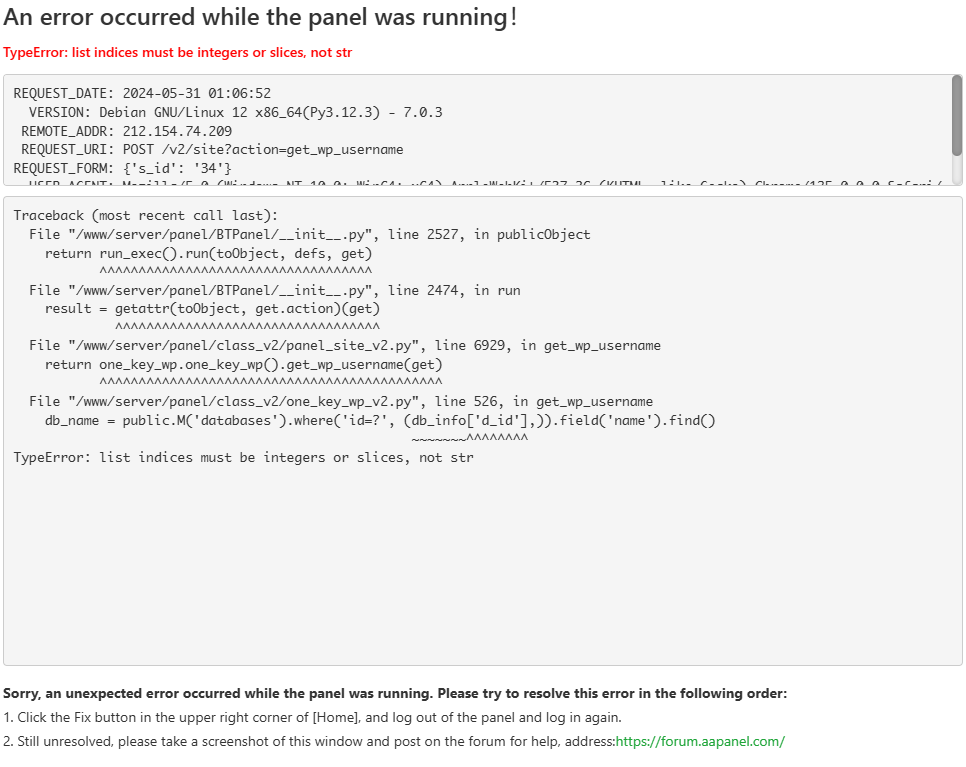
Task: Click step 1 about the Fix button
Action: click(x=312, y=717)
